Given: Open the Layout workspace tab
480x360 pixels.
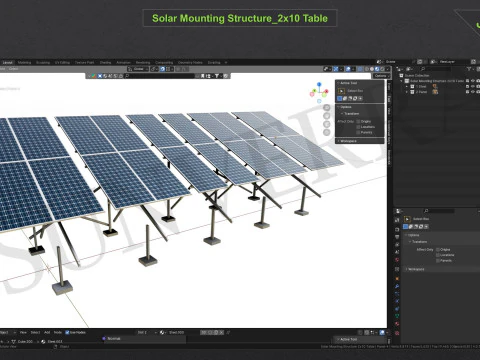Looking at the screenshot, I should pos(7,62).
